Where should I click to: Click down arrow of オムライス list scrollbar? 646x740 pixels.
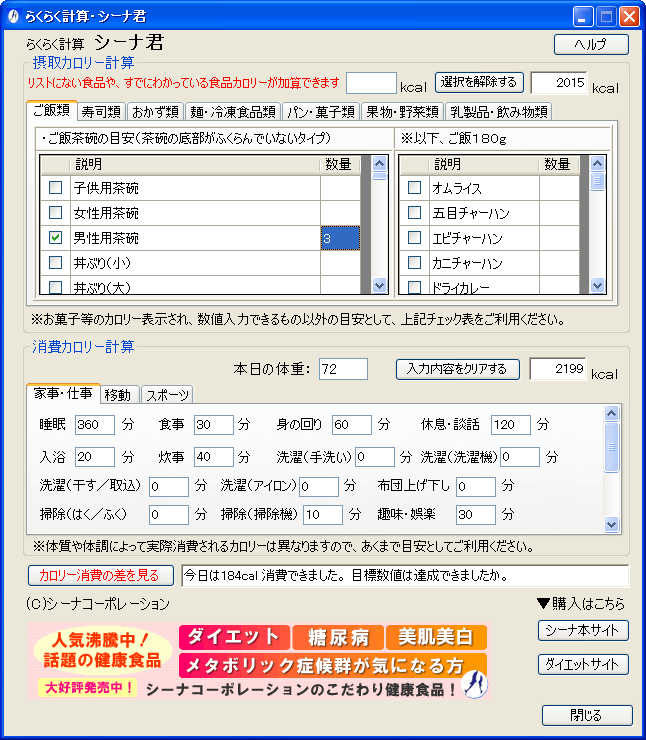(x=597, y=285)
